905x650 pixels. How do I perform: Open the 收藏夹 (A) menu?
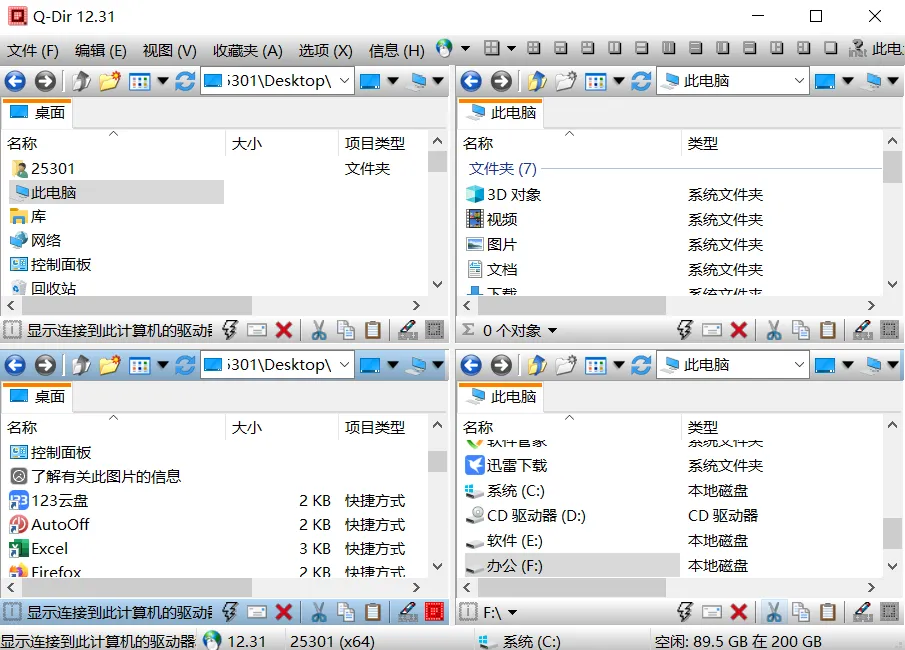click(x=248, y=51)
